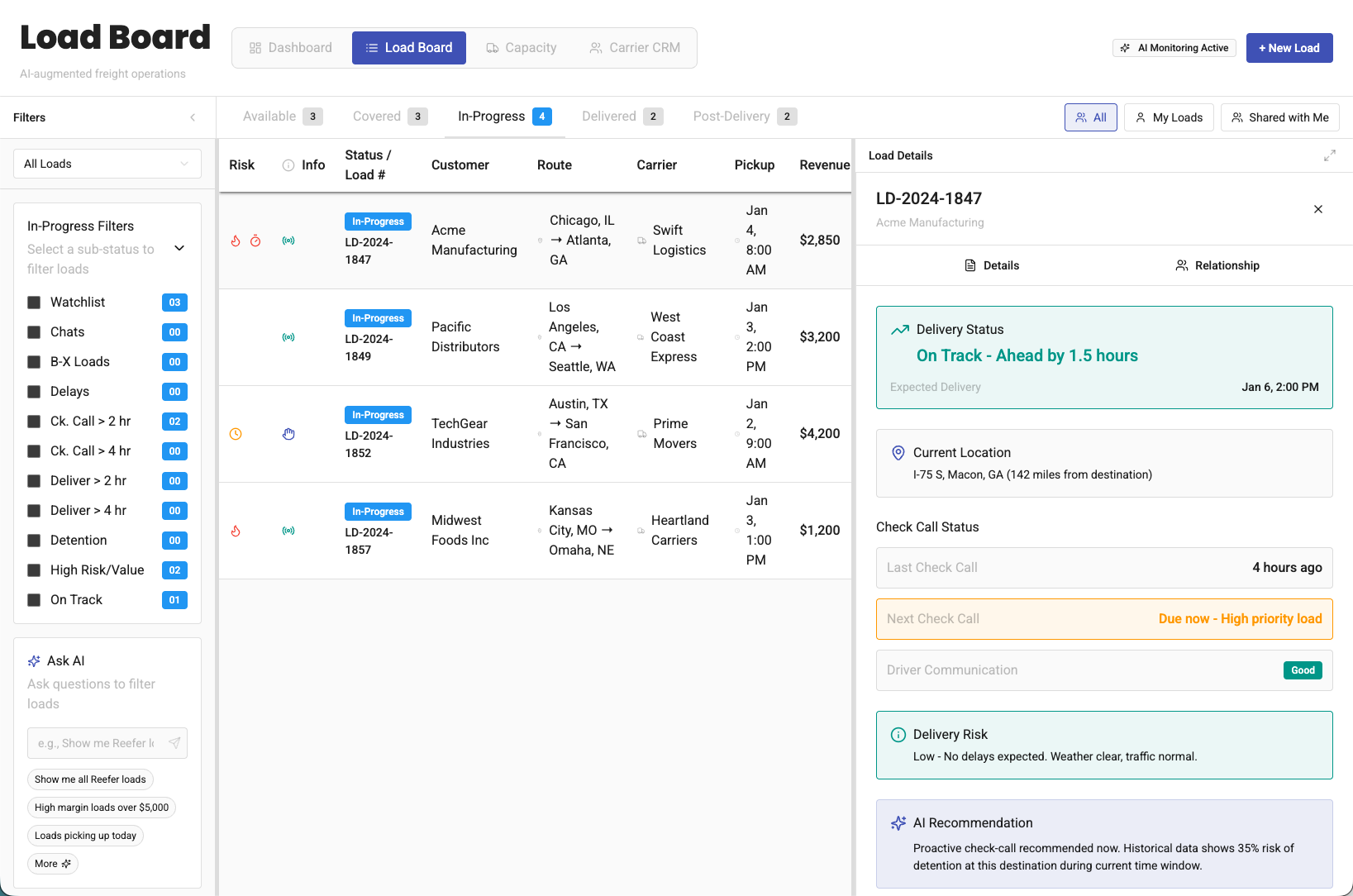Click the fire risk icon for LD-2024-1847
The width and height of the screenshot is (1353, 896).
pyautogui.click(x=236, y=241)
